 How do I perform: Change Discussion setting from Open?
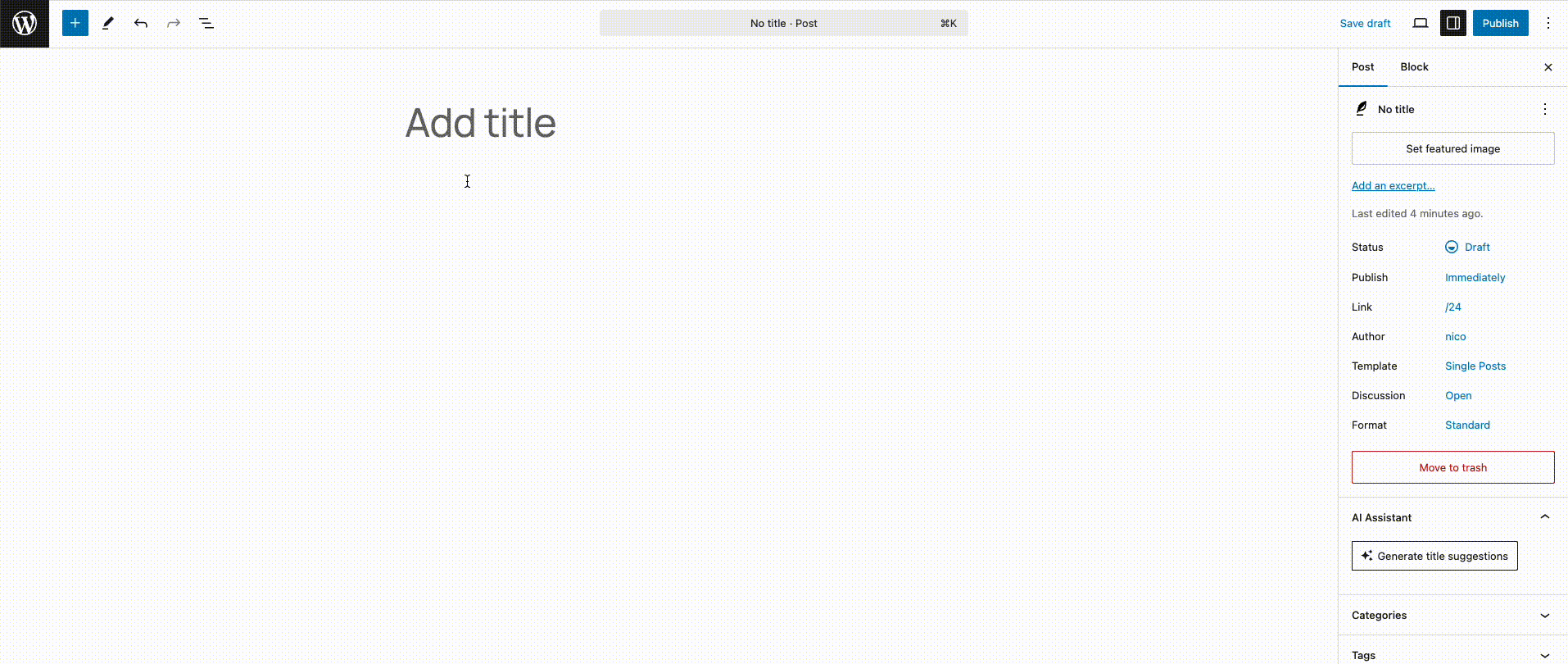pyautogui.click(x=1458, y=395)
